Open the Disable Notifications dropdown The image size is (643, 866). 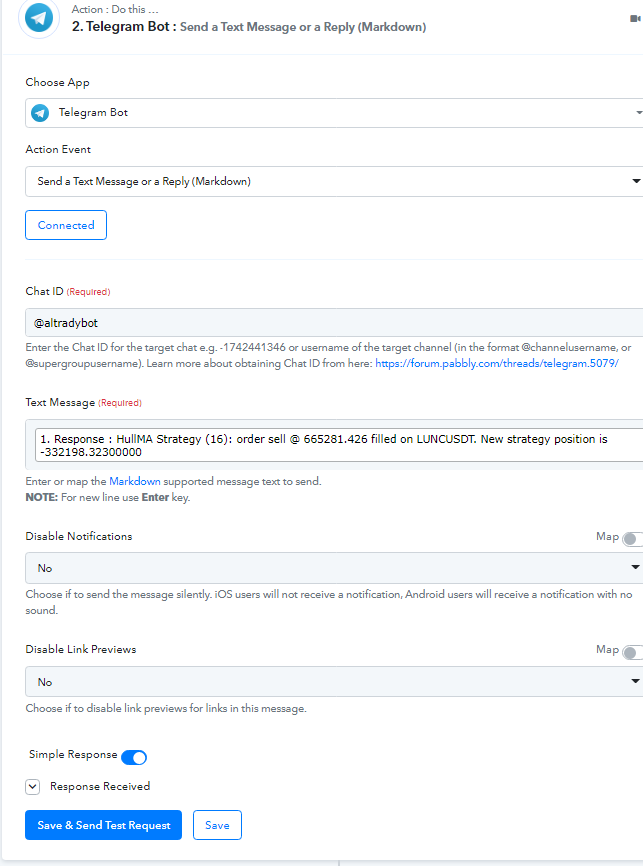(334, 568)
